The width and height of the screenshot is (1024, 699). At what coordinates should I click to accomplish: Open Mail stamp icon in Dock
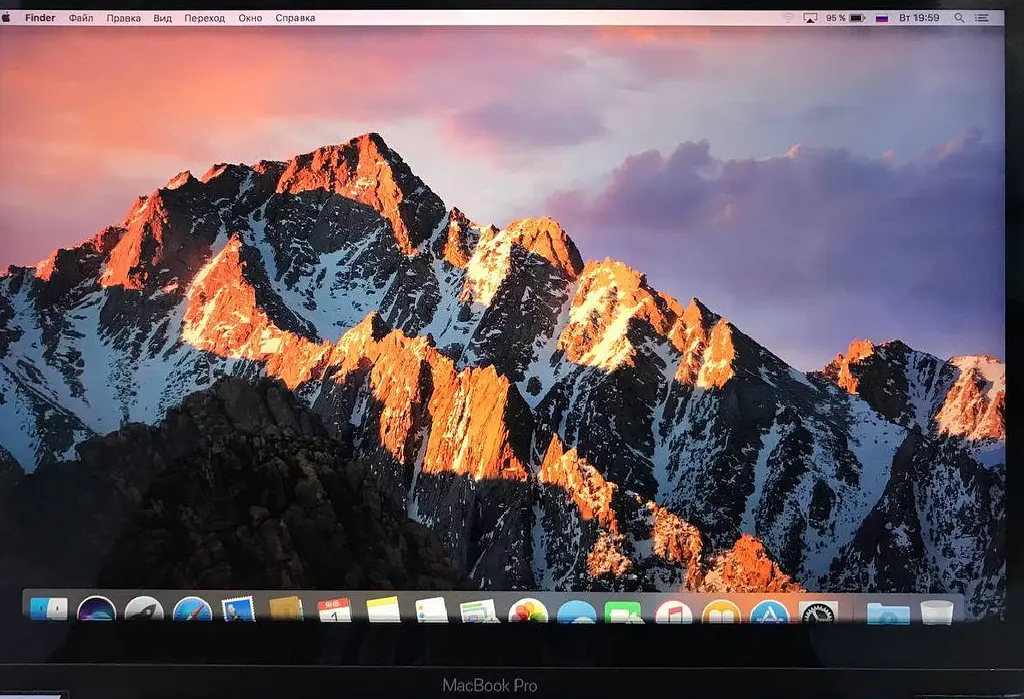tap(238, 609)
